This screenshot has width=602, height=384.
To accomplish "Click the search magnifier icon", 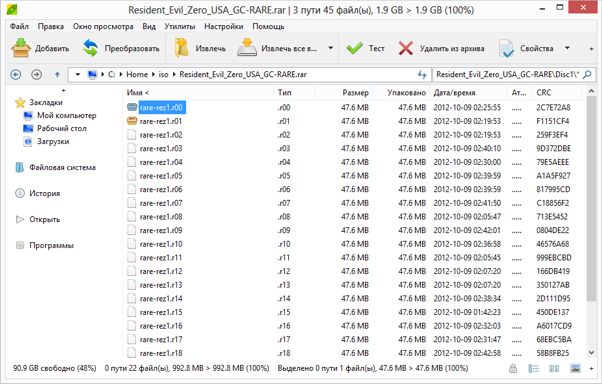I will click(587, 74).
